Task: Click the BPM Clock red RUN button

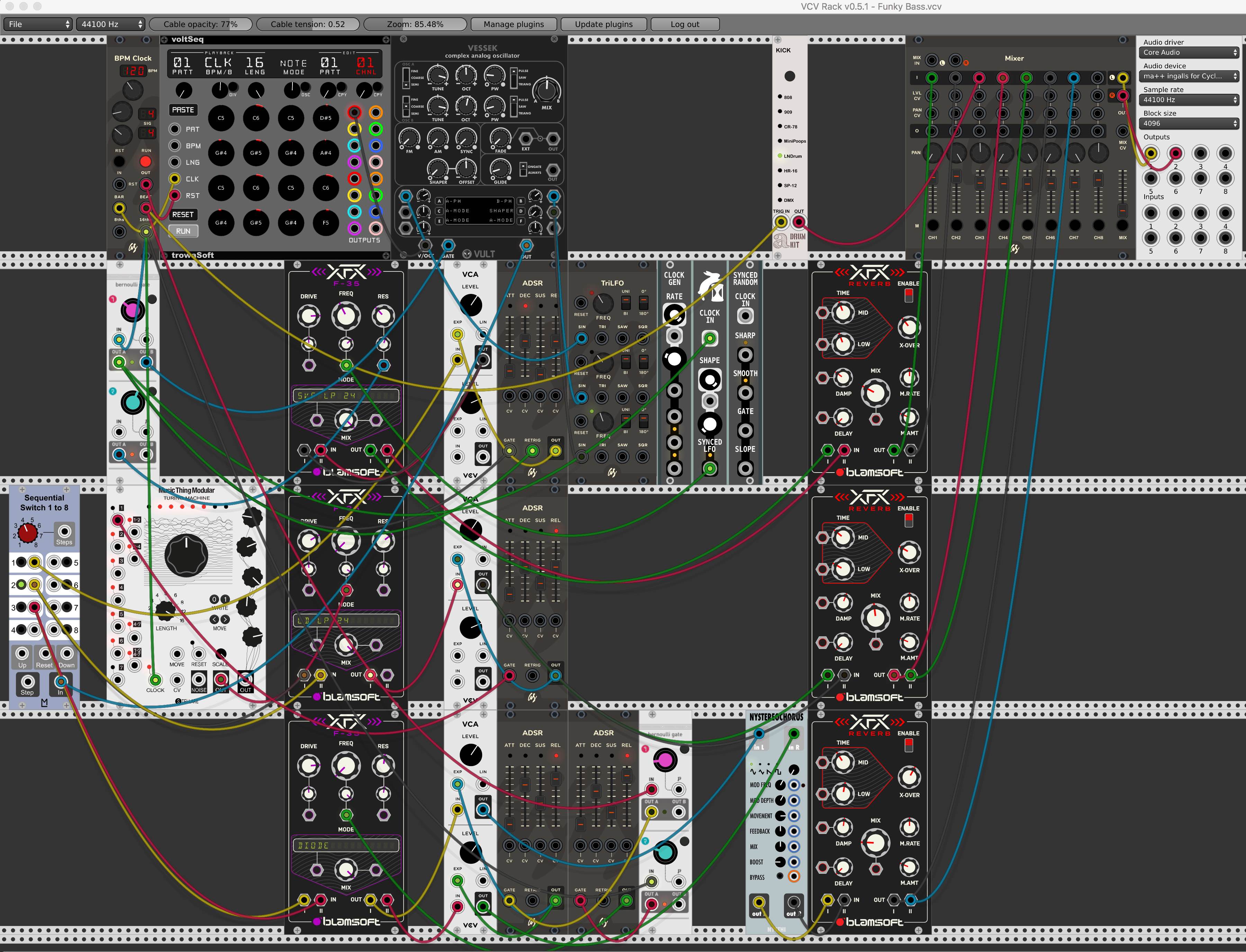Action: pyautogui.click(x=146, y=162)
